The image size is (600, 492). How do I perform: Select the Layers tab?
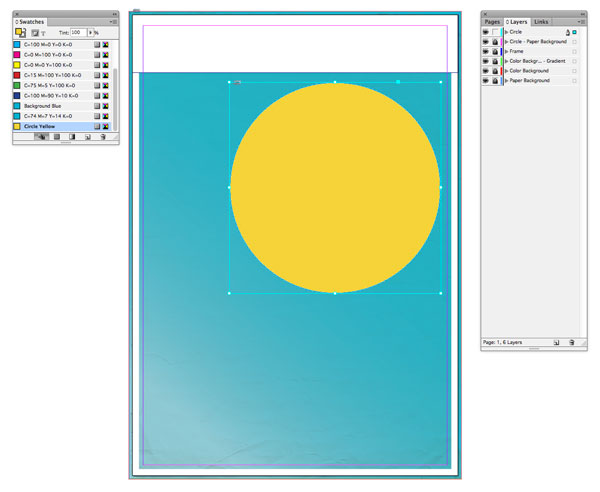pos(517,22)
